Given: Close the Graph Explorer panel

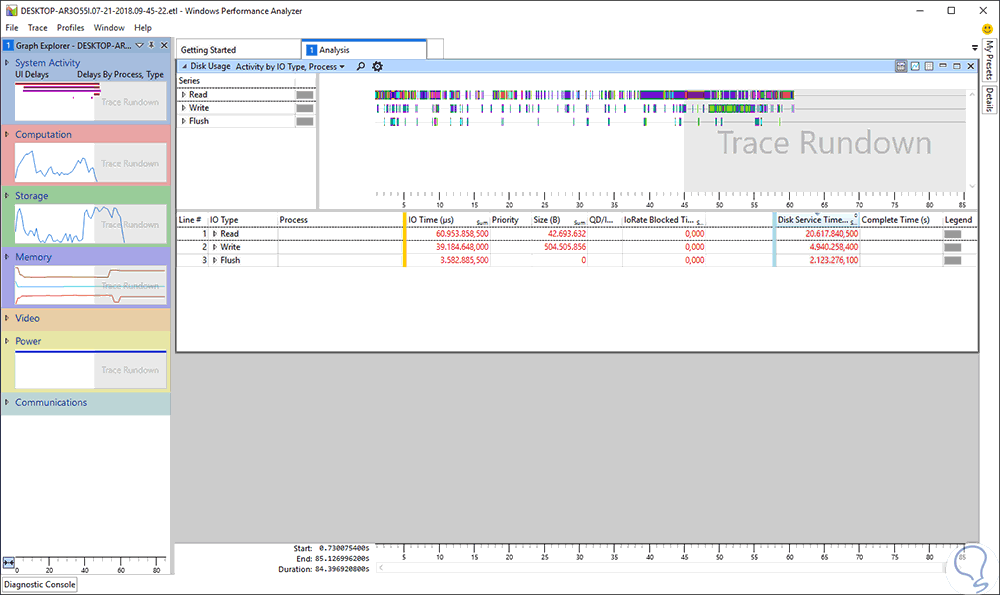Looking at the screenshot, I should pos(164,45).
